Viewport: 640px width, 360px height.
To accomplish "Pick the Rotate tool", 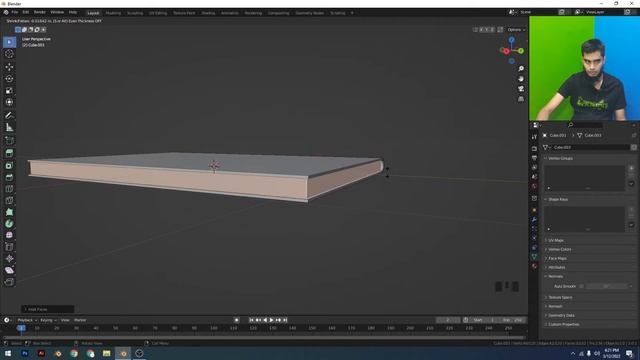I will click(x=9, y=78).
